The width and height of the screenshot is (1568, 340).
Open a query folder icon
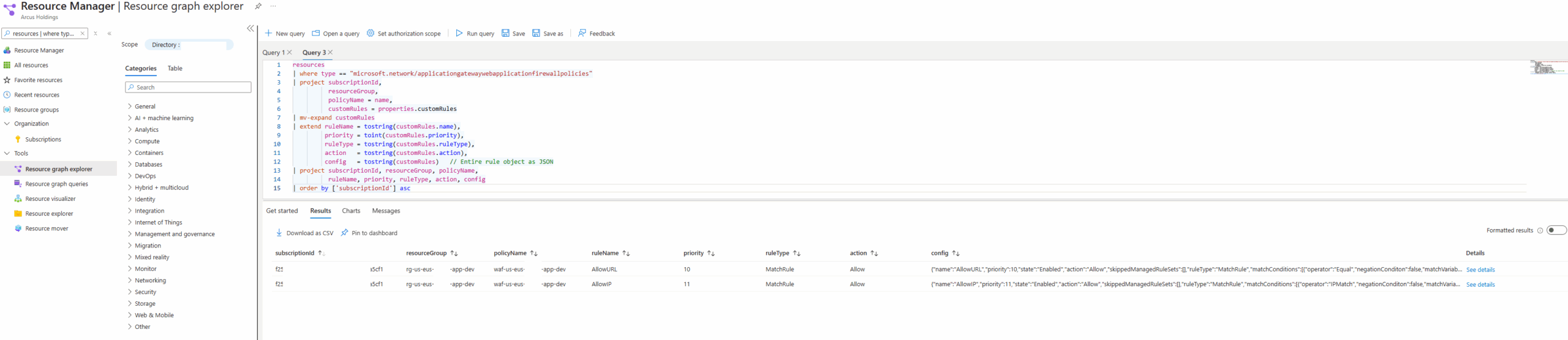coord(316,33)
